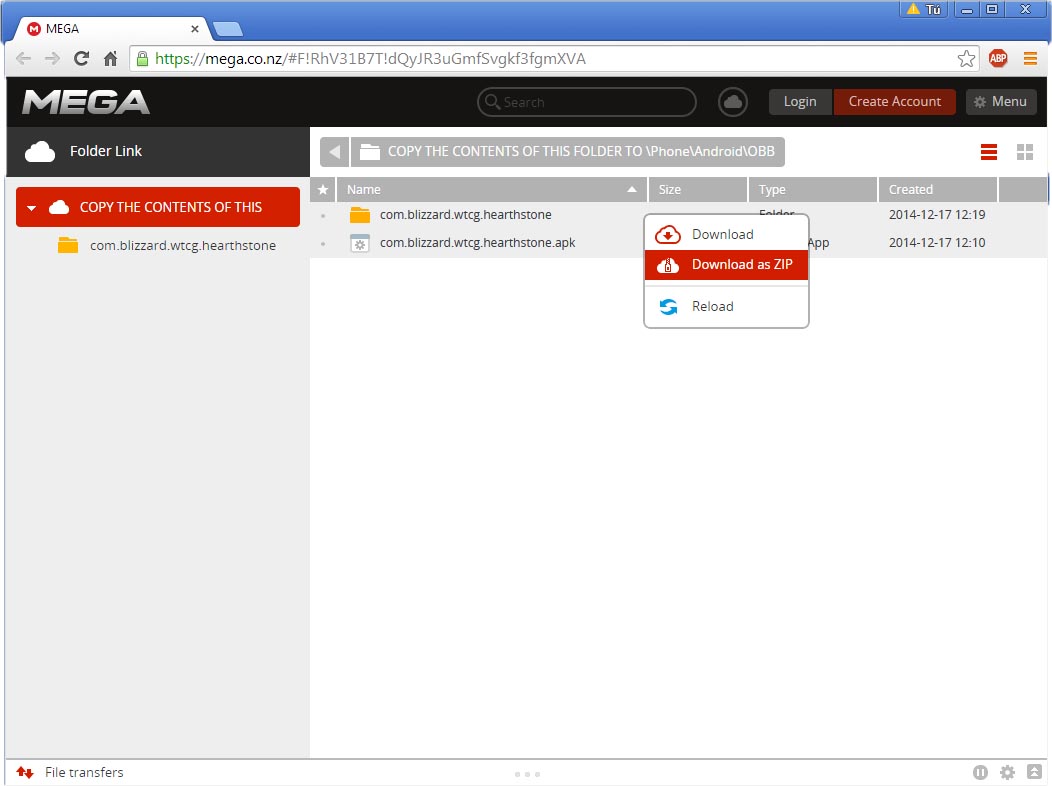Click the Type column header
1052x786 pixels.
[812, 190]
